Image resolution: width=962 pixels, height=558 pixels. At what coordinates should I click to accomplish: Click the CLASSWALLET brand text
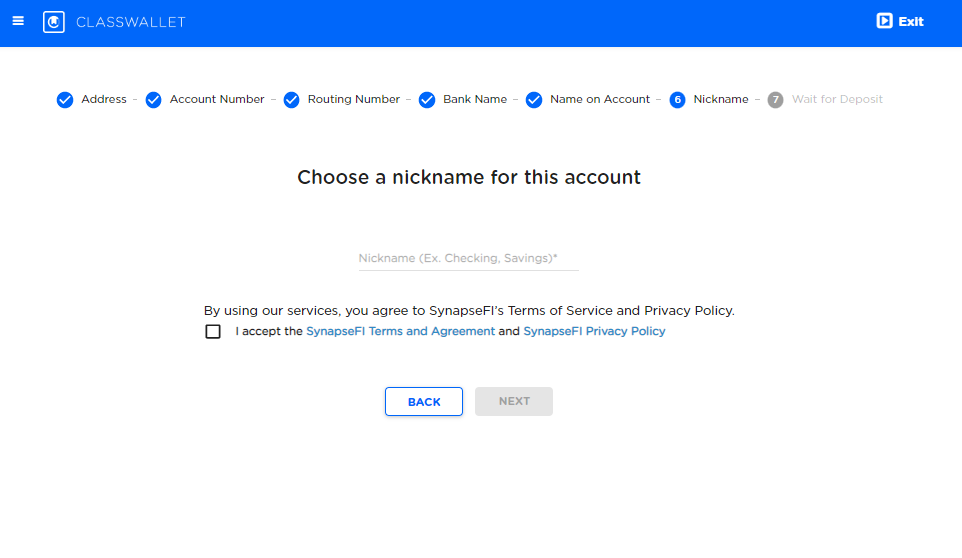tap(131, 22)
